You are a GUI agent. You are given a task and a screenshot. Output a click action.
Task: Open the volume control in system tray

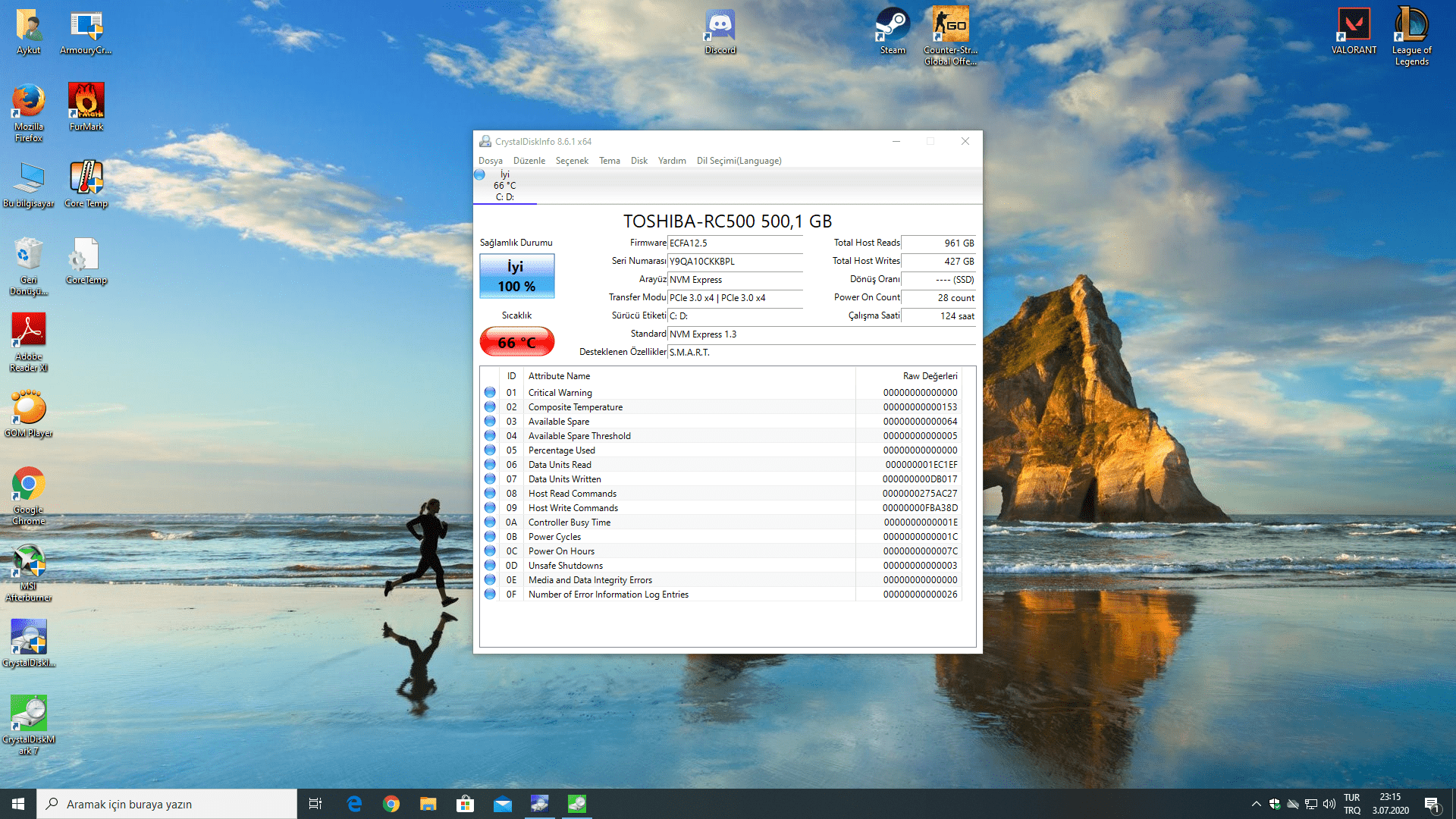coord(1329,804)
